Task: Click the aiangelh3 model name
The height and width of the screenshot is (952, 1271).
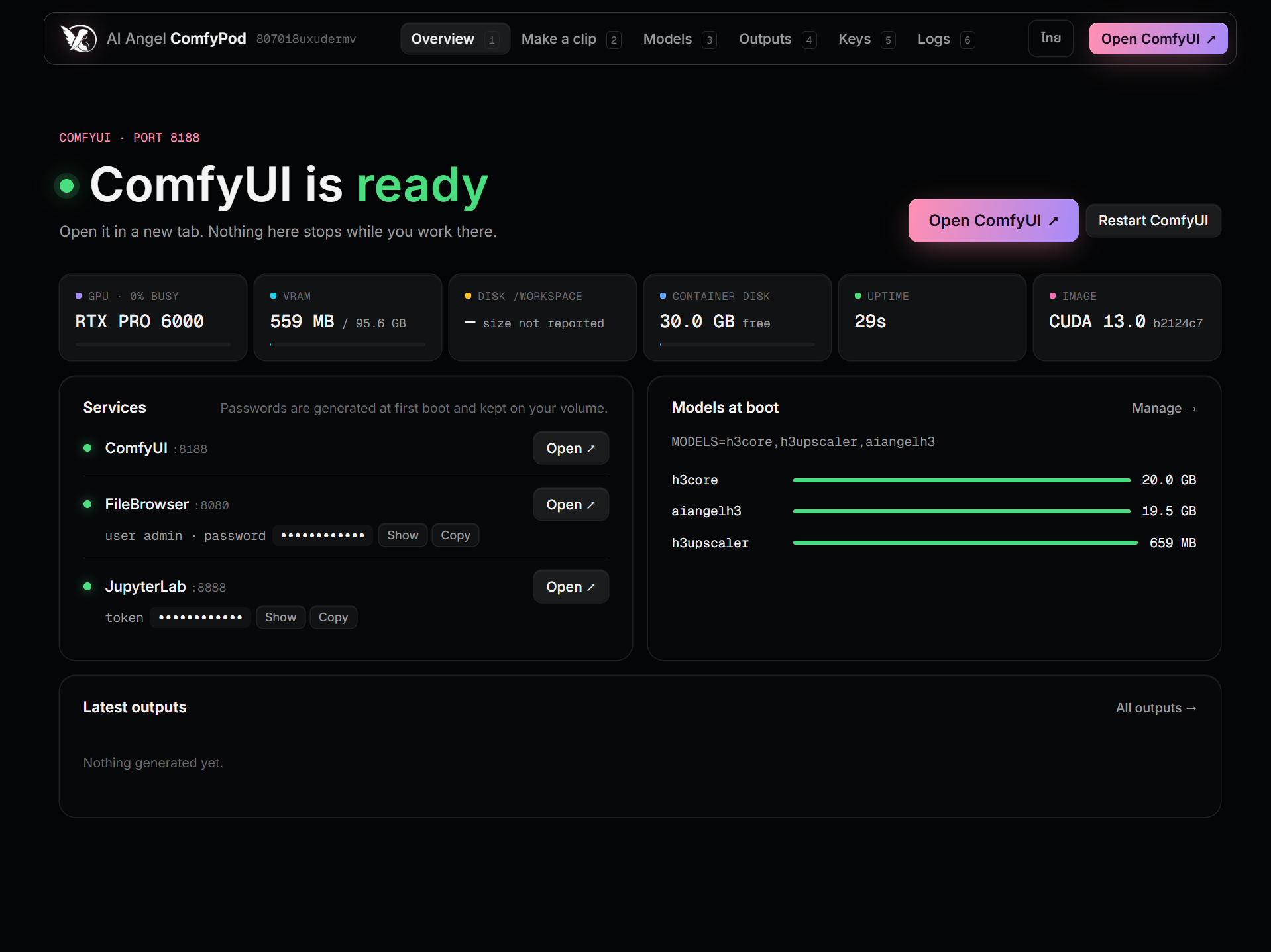Action: [706, 511]
